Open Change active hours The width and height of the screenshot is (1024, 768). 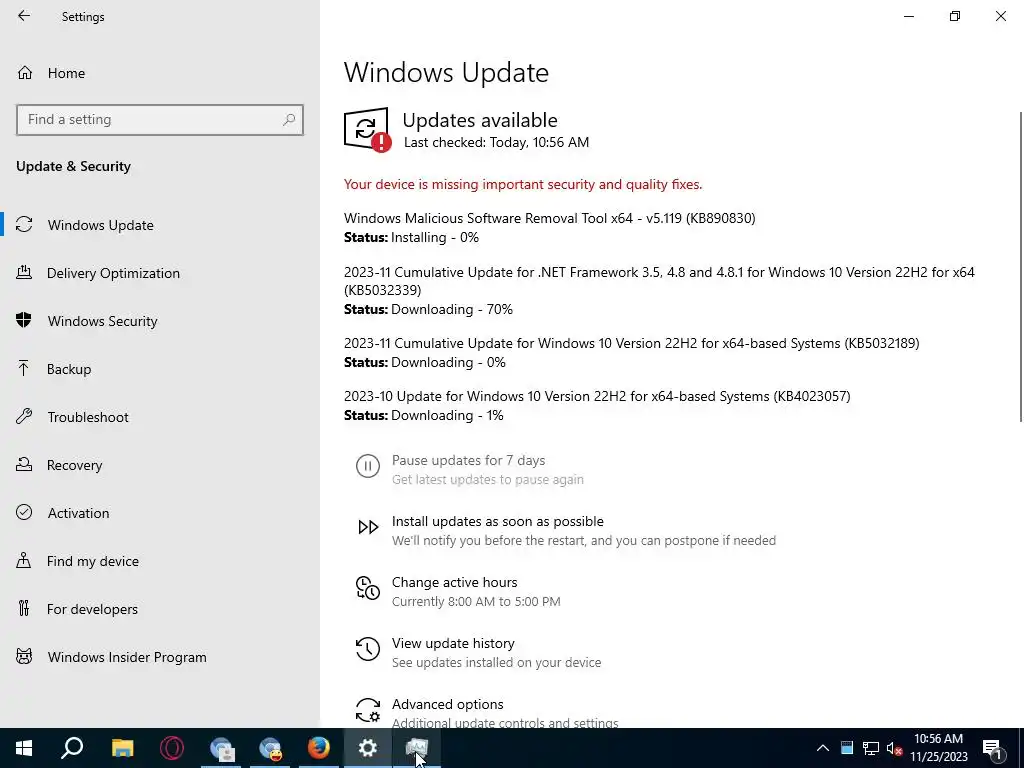(x=455, y=582)
